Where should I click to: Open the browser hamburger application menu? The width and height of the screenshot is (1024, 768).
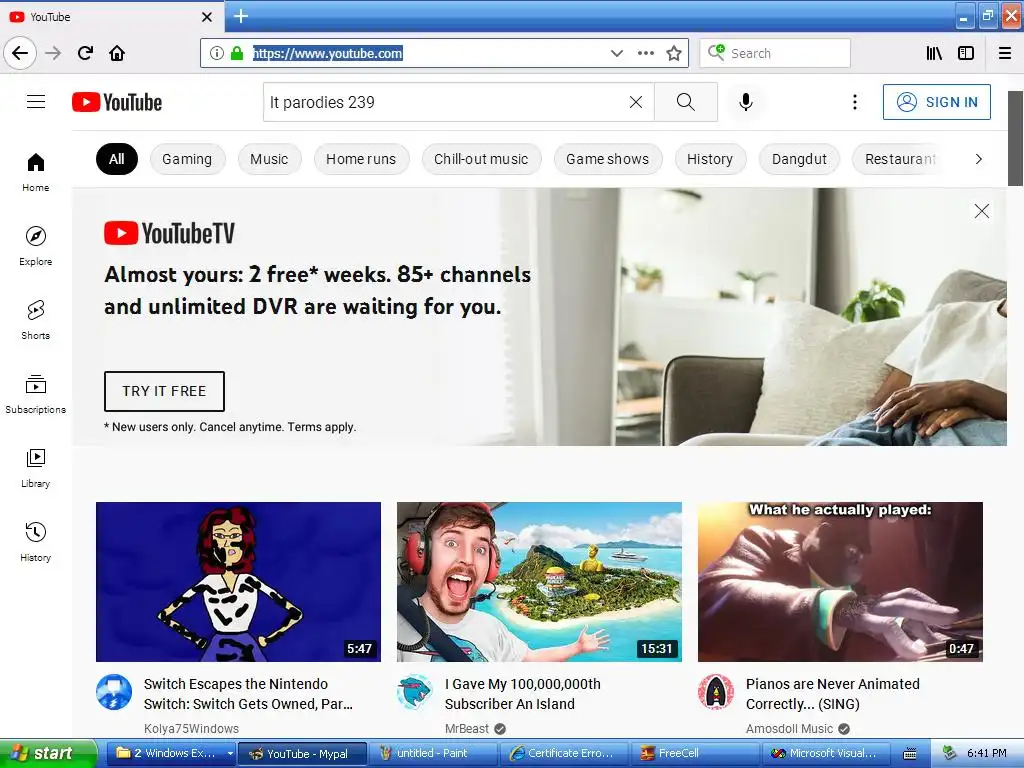coord(1005,53)
